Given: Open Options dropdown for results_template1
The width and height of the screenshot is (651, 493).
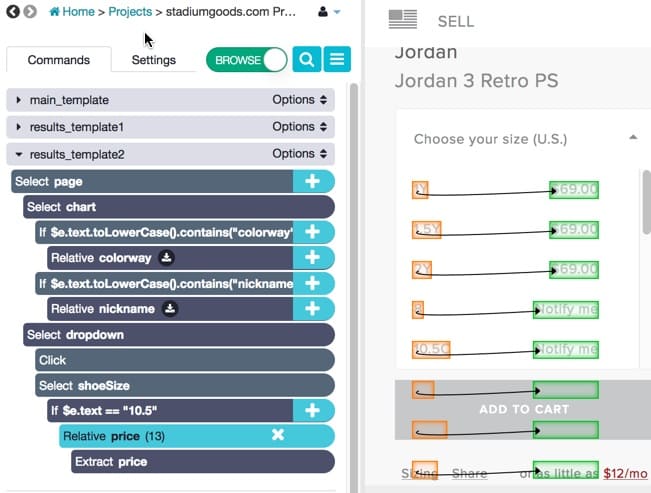Looking at the screenshot, I should (299, 127).
